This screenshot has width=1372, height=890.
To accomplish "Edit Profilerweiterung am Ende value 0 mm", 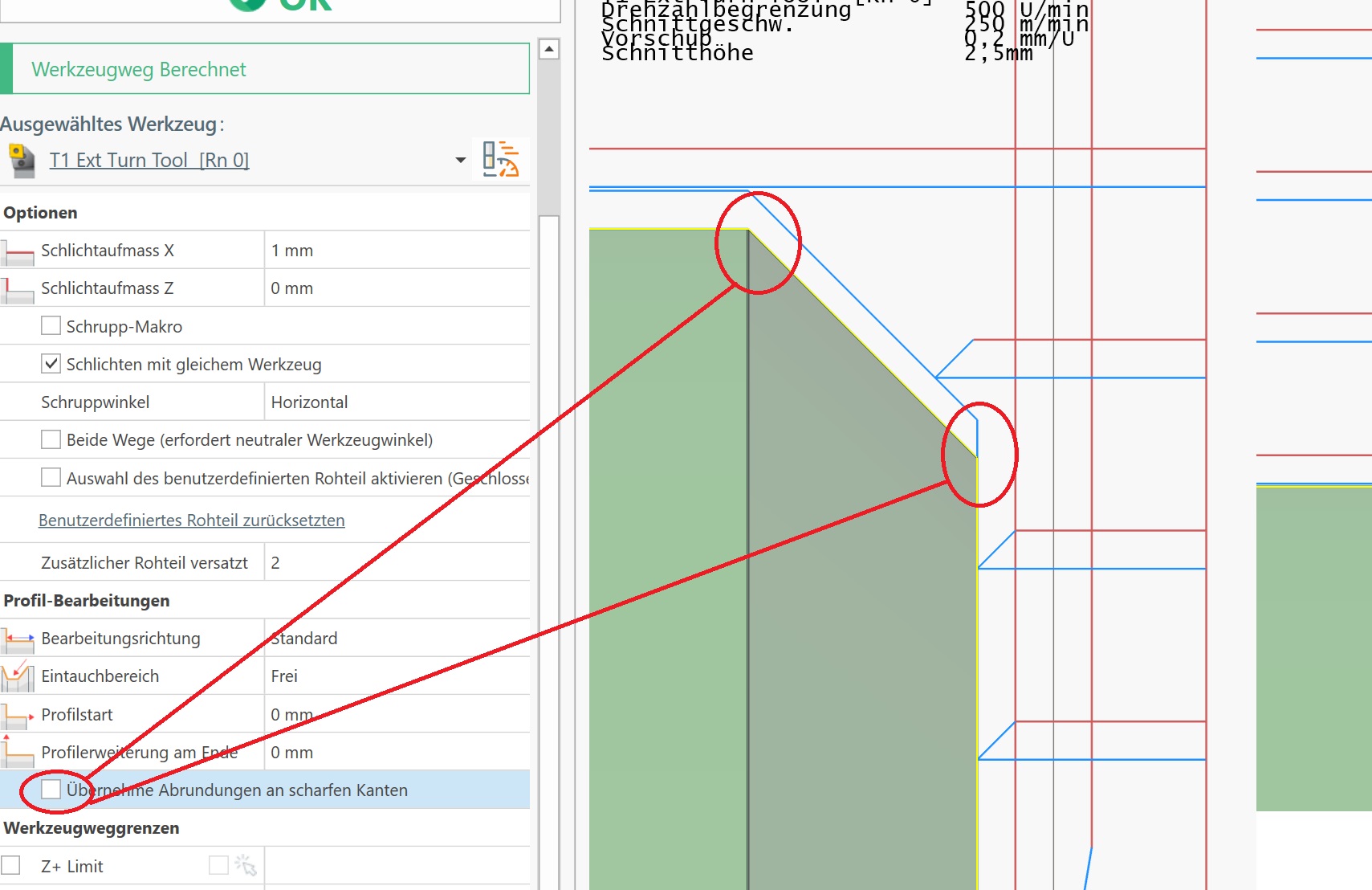I will coord(397,753).
